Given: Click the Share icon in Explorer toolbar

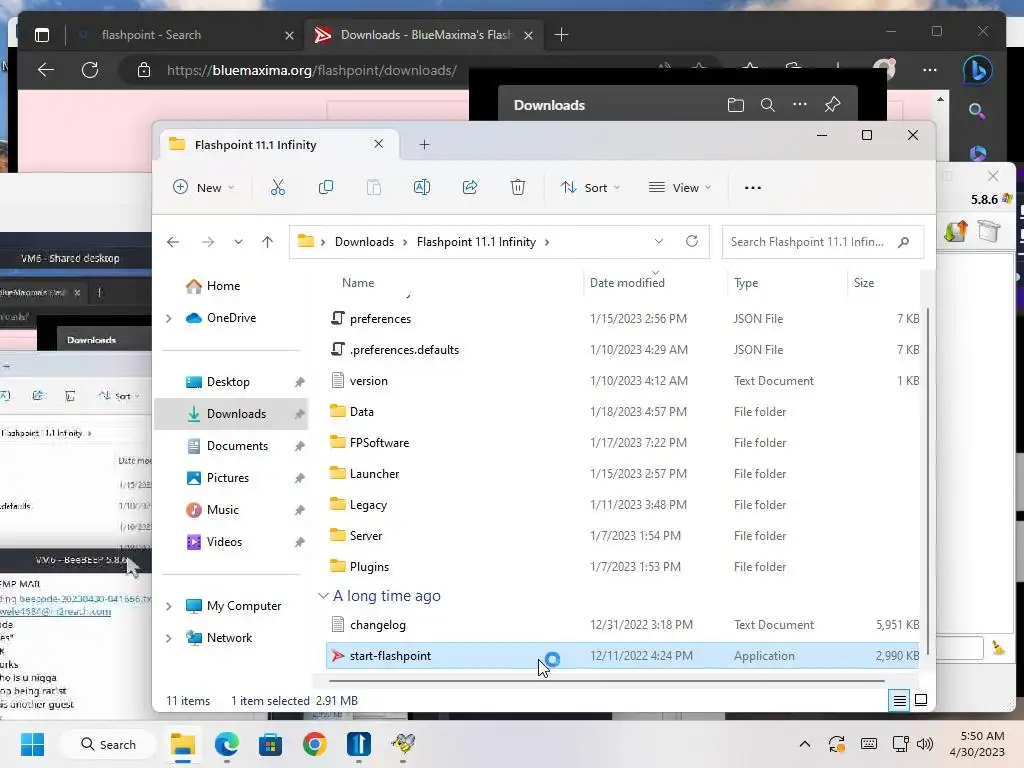Looking at the screenshot, I should click(470, 187).
